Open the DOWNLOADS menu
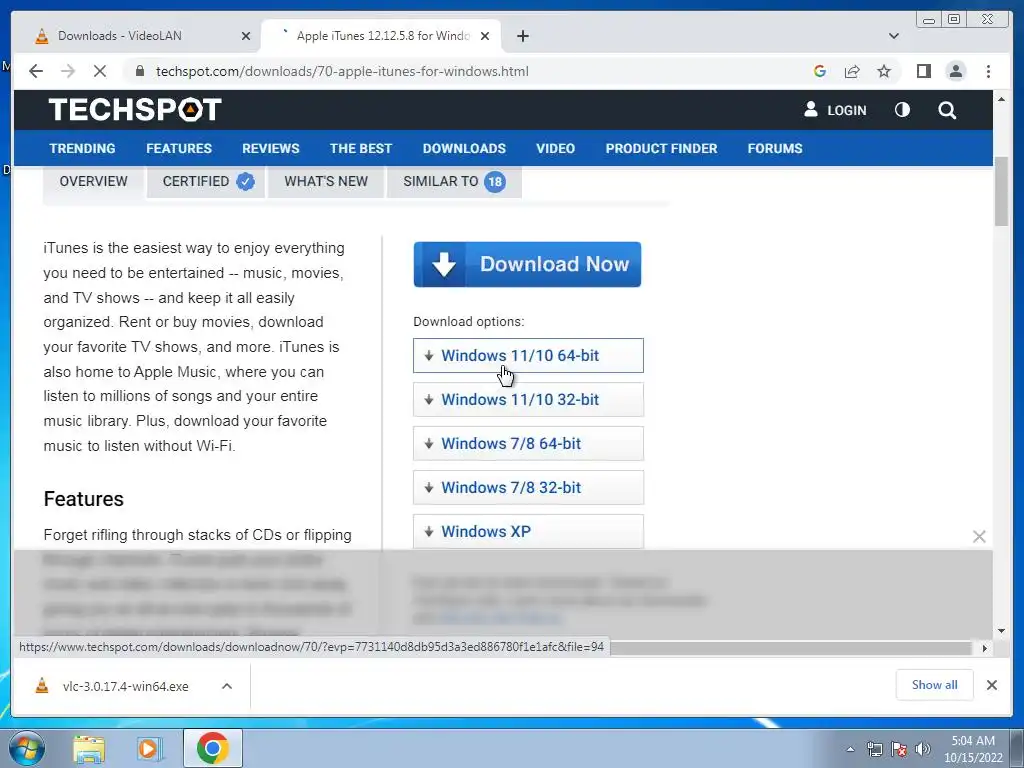 (x=464, y=148)
